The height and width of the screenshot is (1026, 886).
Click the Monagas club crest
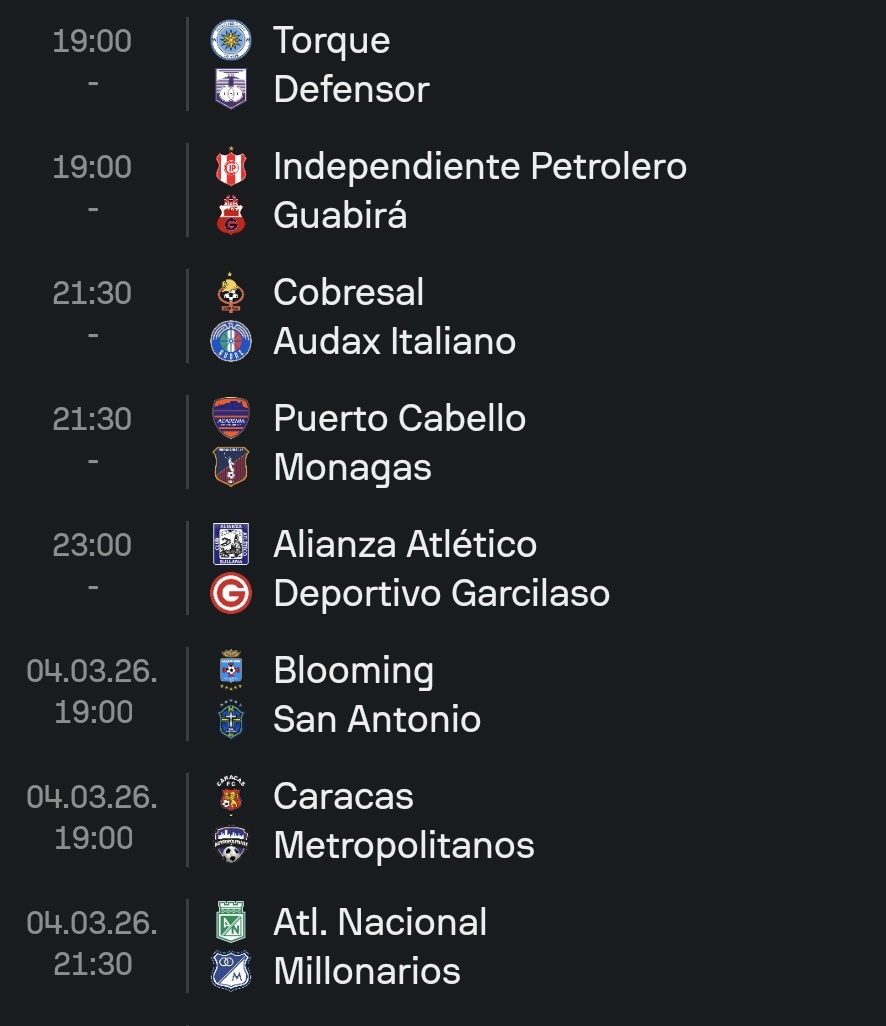(x=231, y=468)
